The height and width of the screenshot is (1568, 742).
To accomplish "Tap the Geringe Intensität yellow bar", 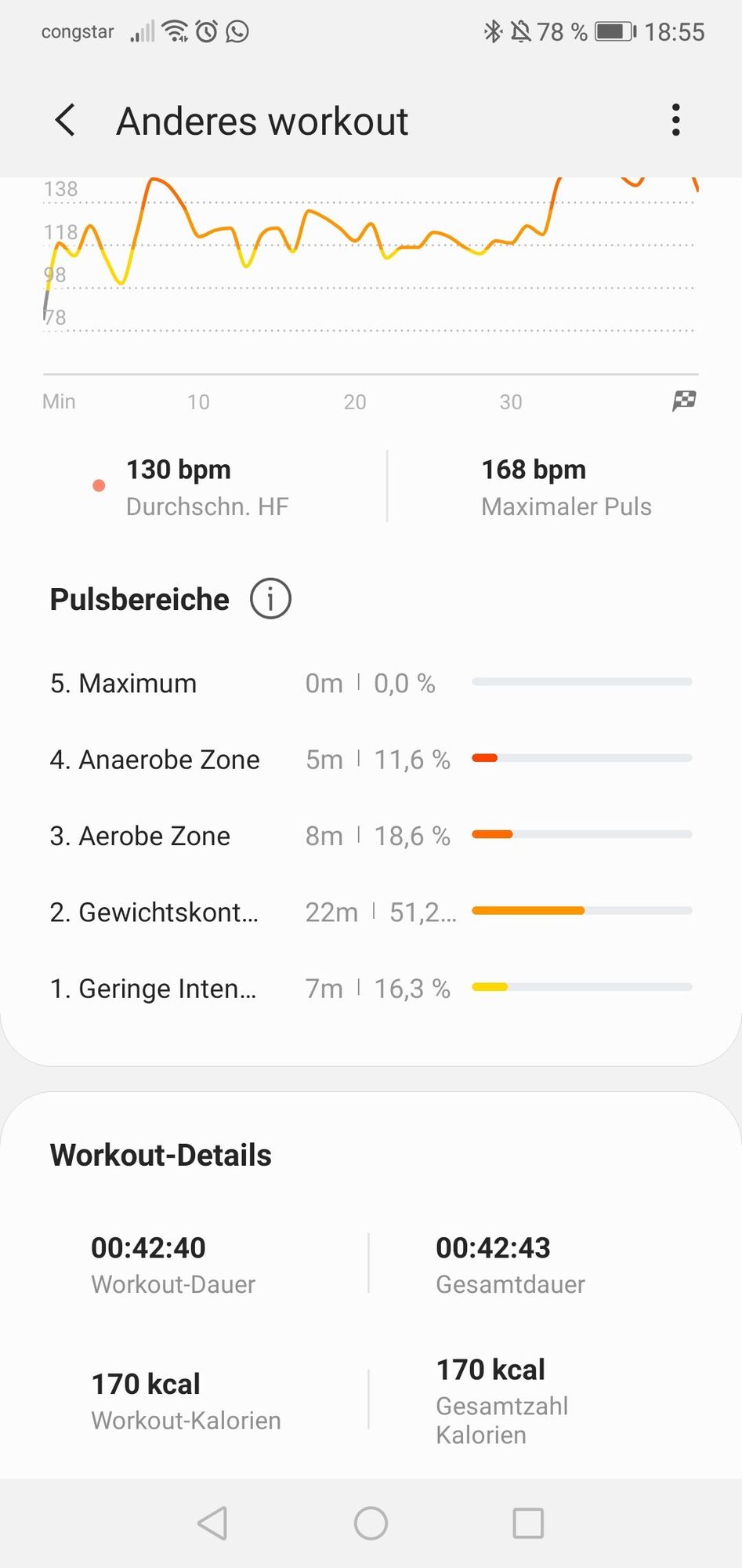I will pos(490,987).
